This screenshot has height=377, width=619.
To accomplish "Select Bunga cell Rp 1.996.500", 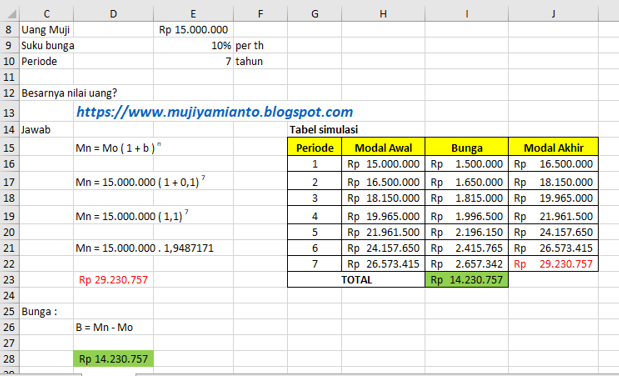I will tap(467, 216).
